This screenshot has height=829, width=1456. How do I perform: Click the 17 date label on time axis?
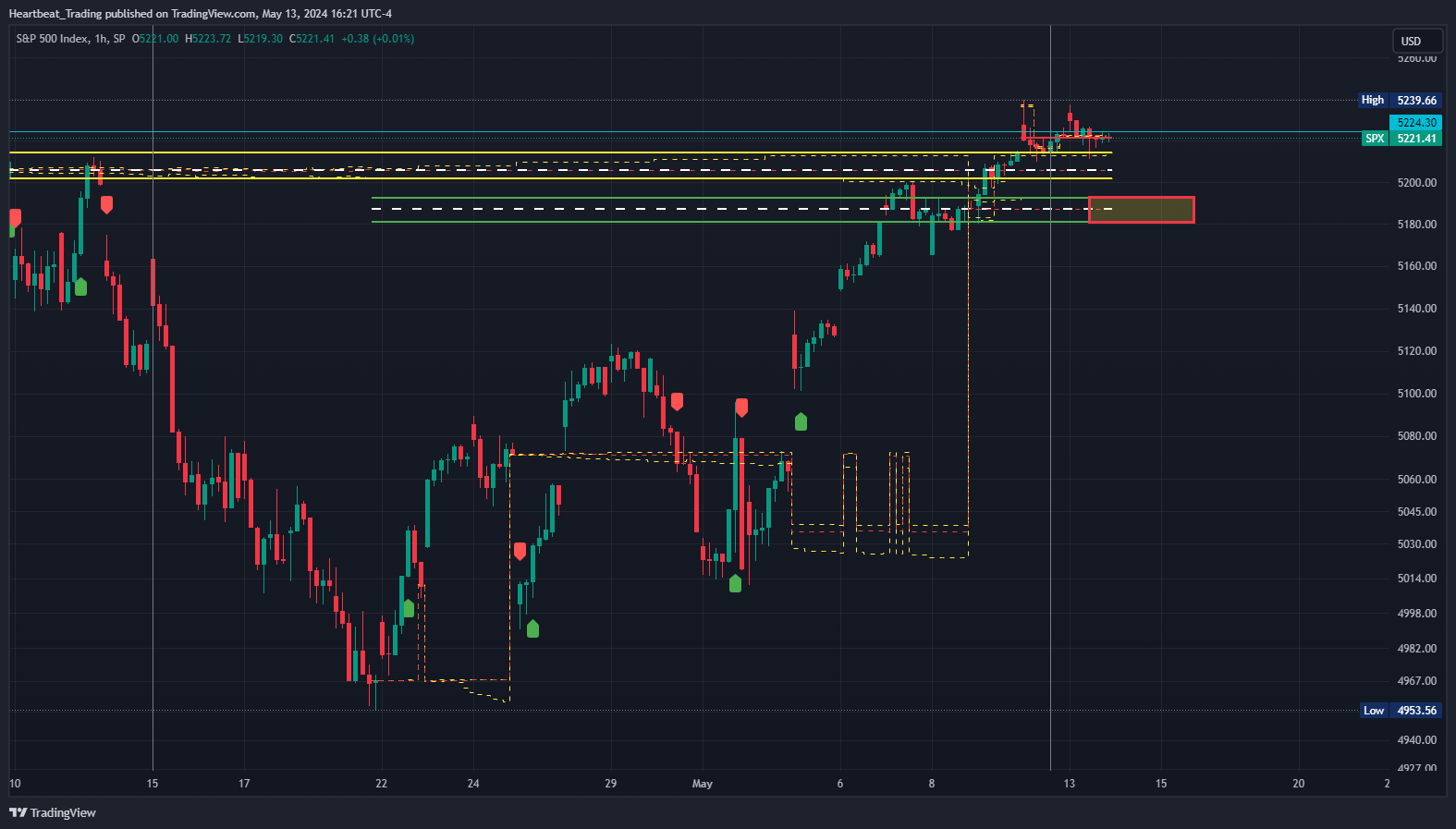[x=244, y=784]
